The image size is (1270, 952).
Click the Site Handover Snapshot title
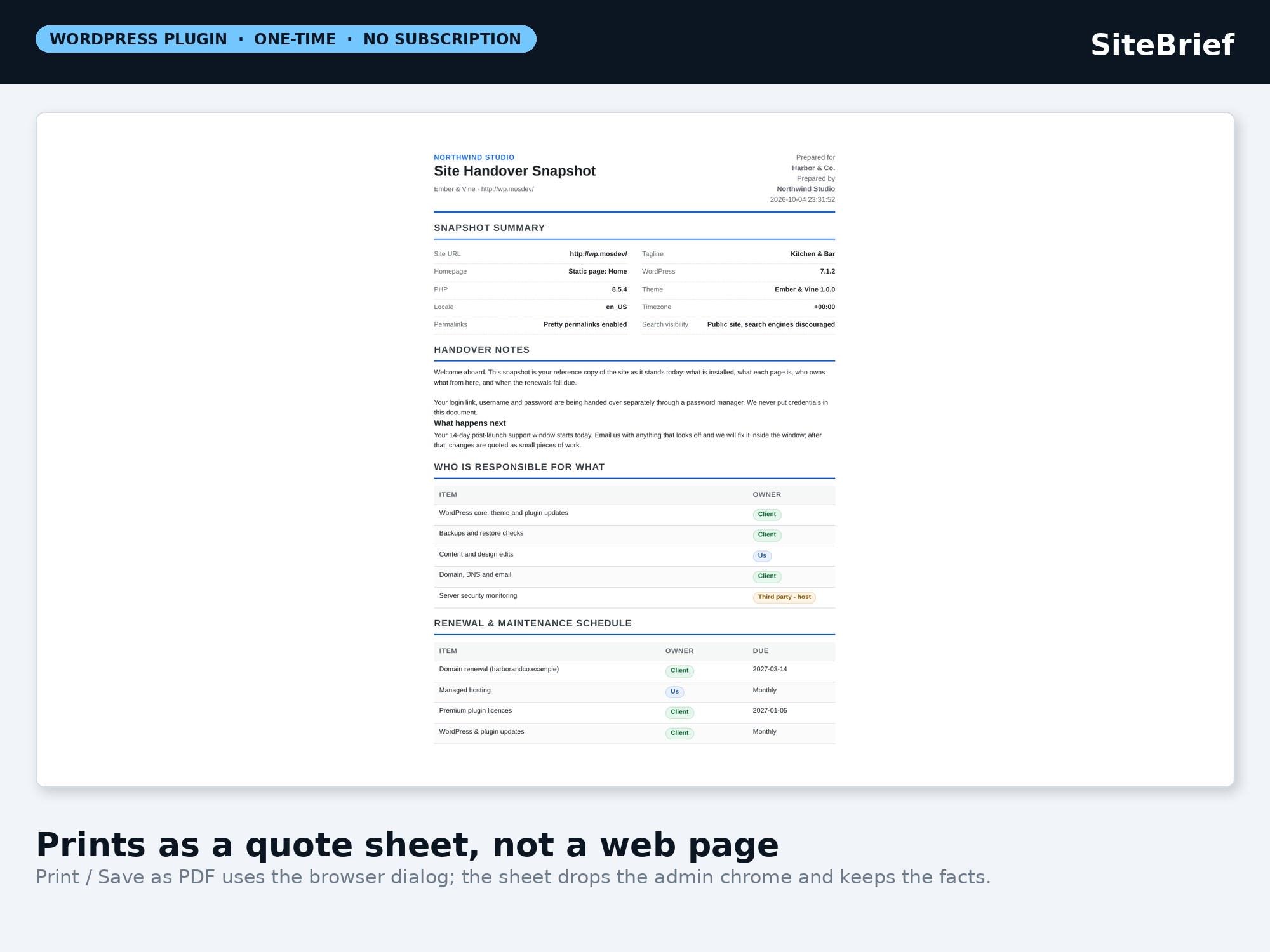coord(514,171)
